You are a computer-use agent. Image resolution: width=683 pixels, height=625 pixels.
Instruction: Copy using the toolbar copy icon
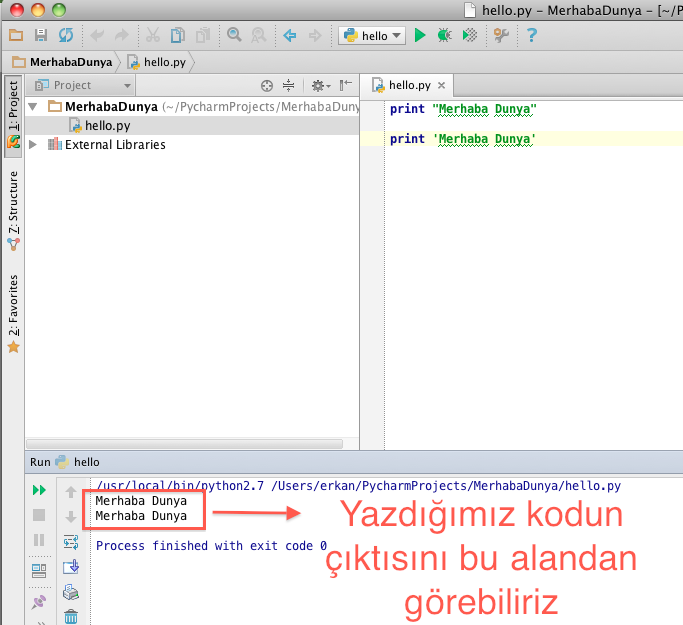(x=178, y=35)
